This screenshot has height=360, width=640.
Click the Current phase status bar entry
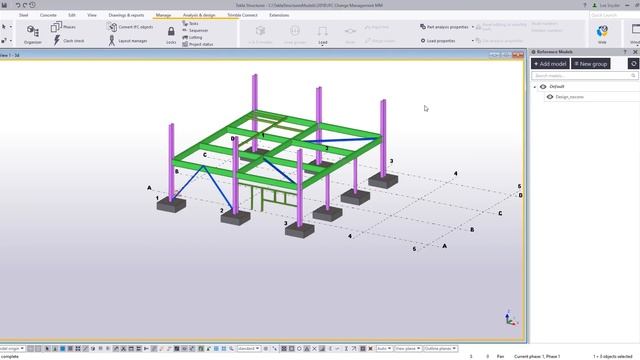(537, 356)
